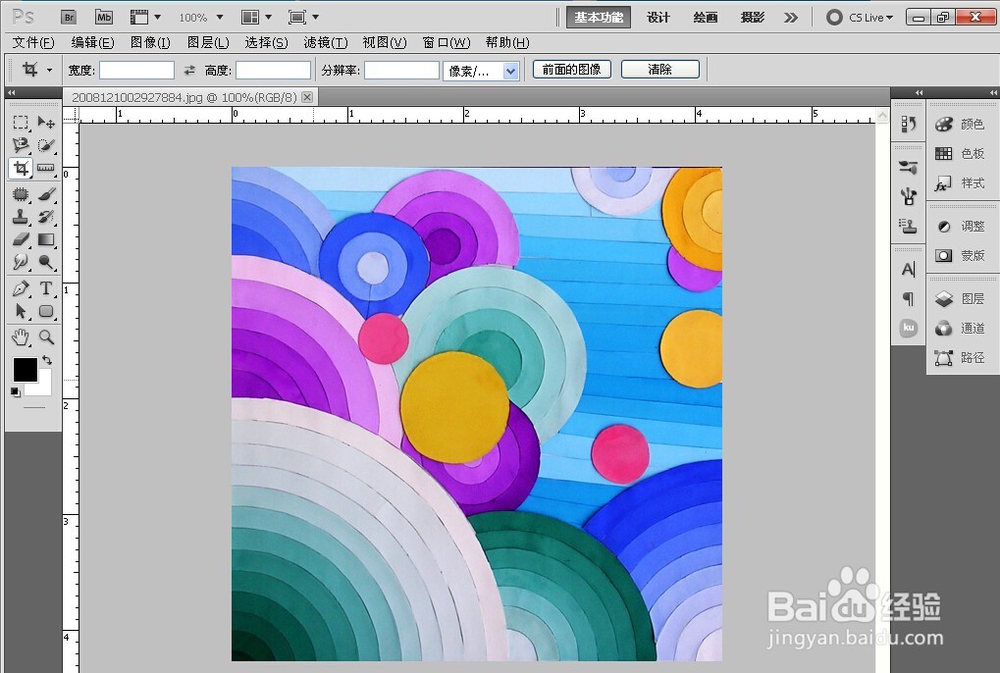The width and height of the screenshot is (1000, 673).
Task: Select the Crop tool in toolbox
Action: (20, 168)
